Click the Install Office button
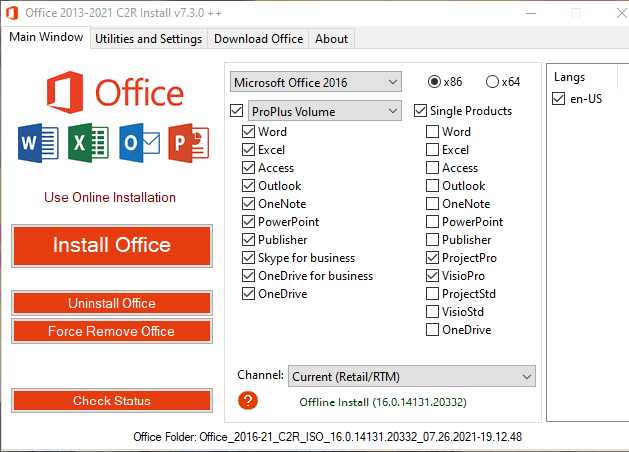Viewport: 629px width, 452px height. click(x=112, y=245)
